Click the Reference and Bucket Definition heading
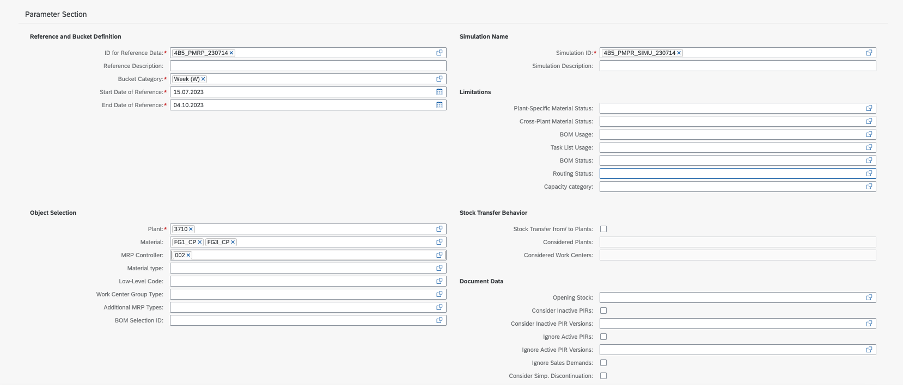This screenshot has width=904, height=386. coord(76,37)
